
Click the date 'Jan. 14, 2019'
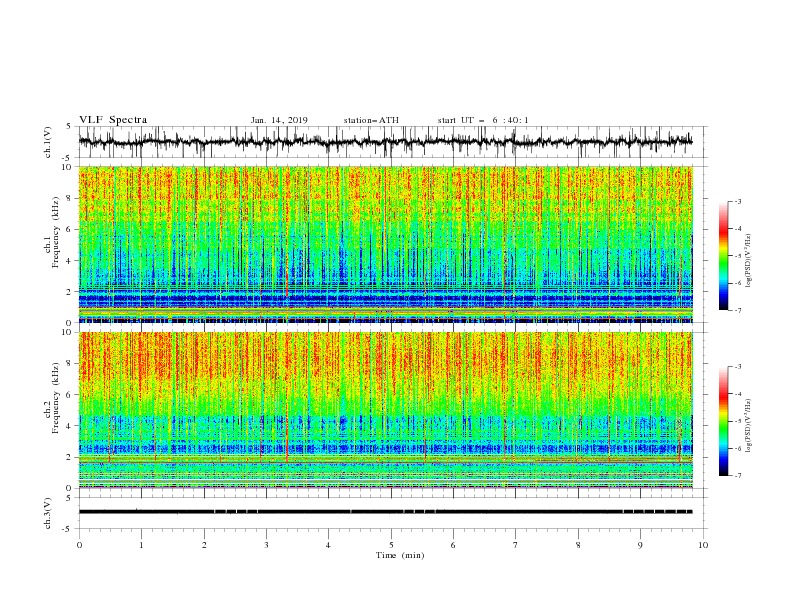pyautogui.click(x=279, y=120)
